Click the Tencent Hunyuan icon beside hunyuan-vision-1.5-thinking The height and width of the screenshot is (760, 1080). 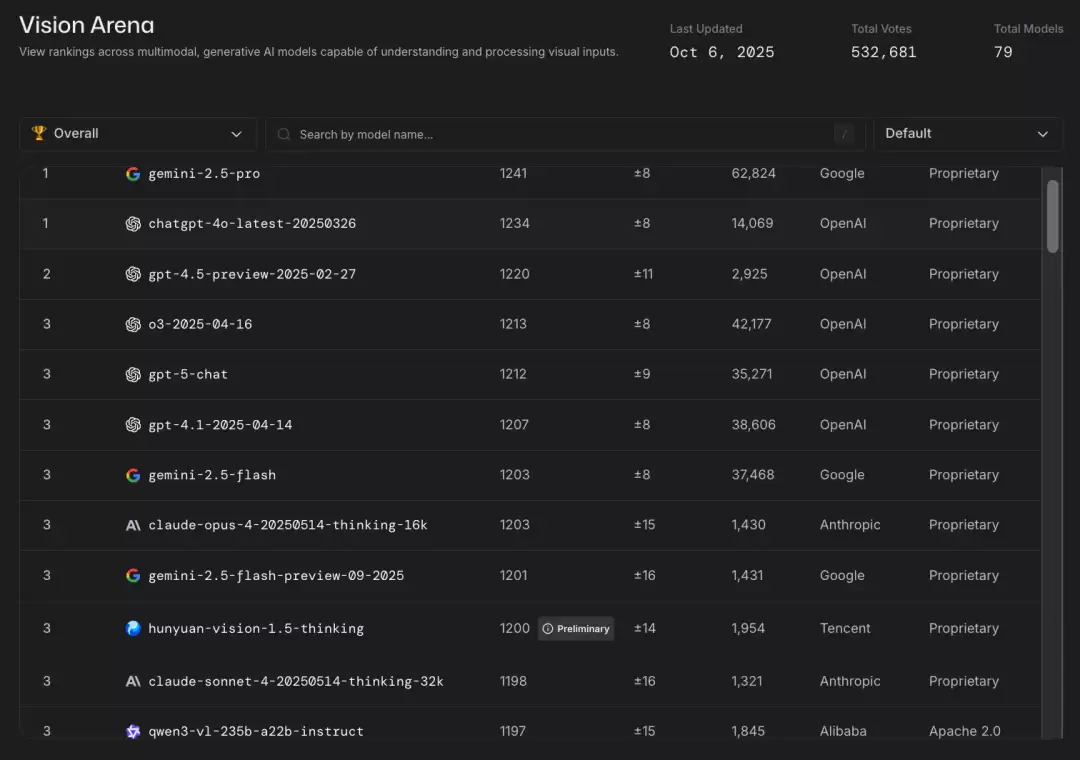point(133,628)
